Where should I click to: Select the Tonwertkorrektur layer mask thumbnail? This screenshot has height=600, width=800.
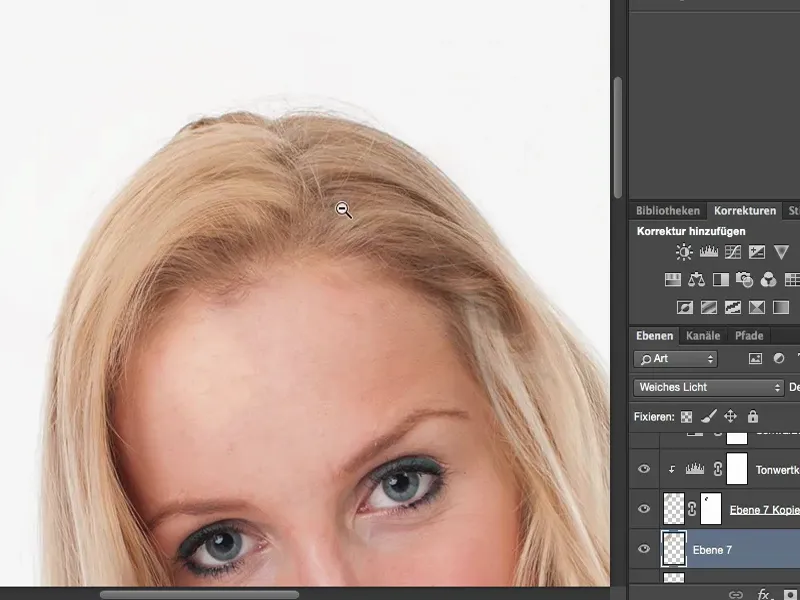[737, 469]
